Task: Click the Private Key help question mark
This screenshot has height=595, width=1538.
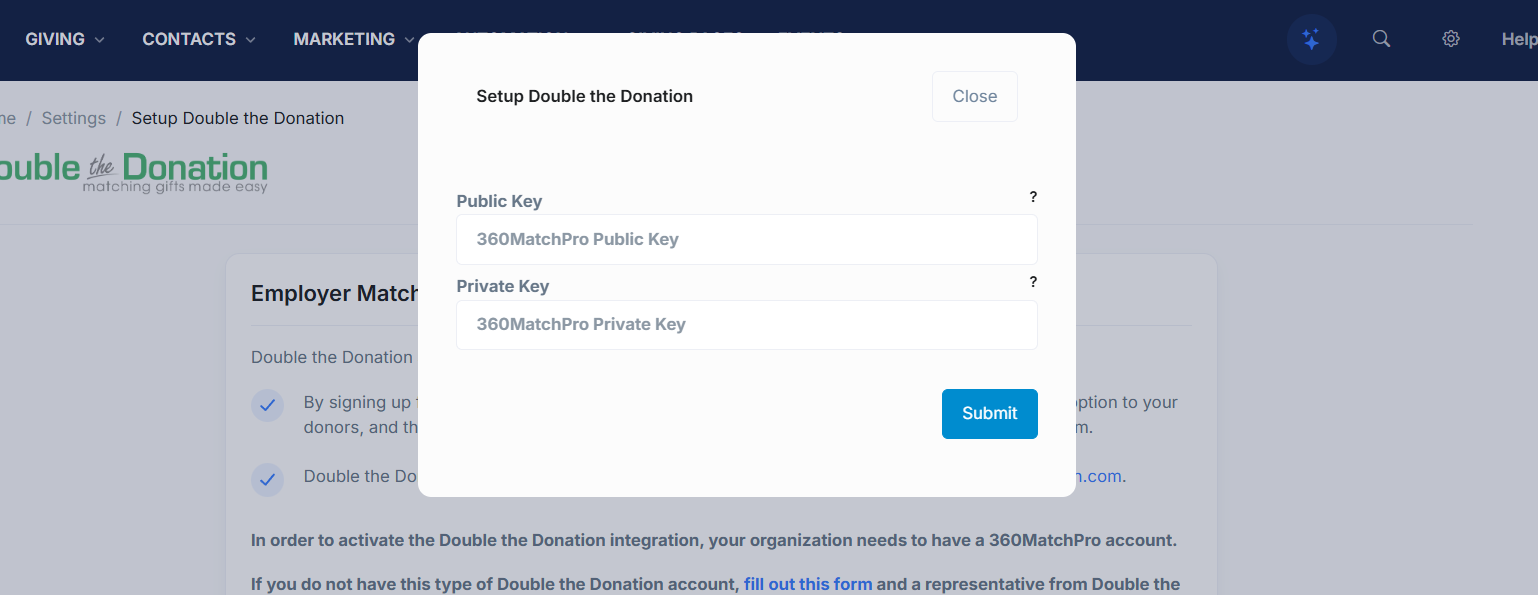Action: pos(1033,282)
